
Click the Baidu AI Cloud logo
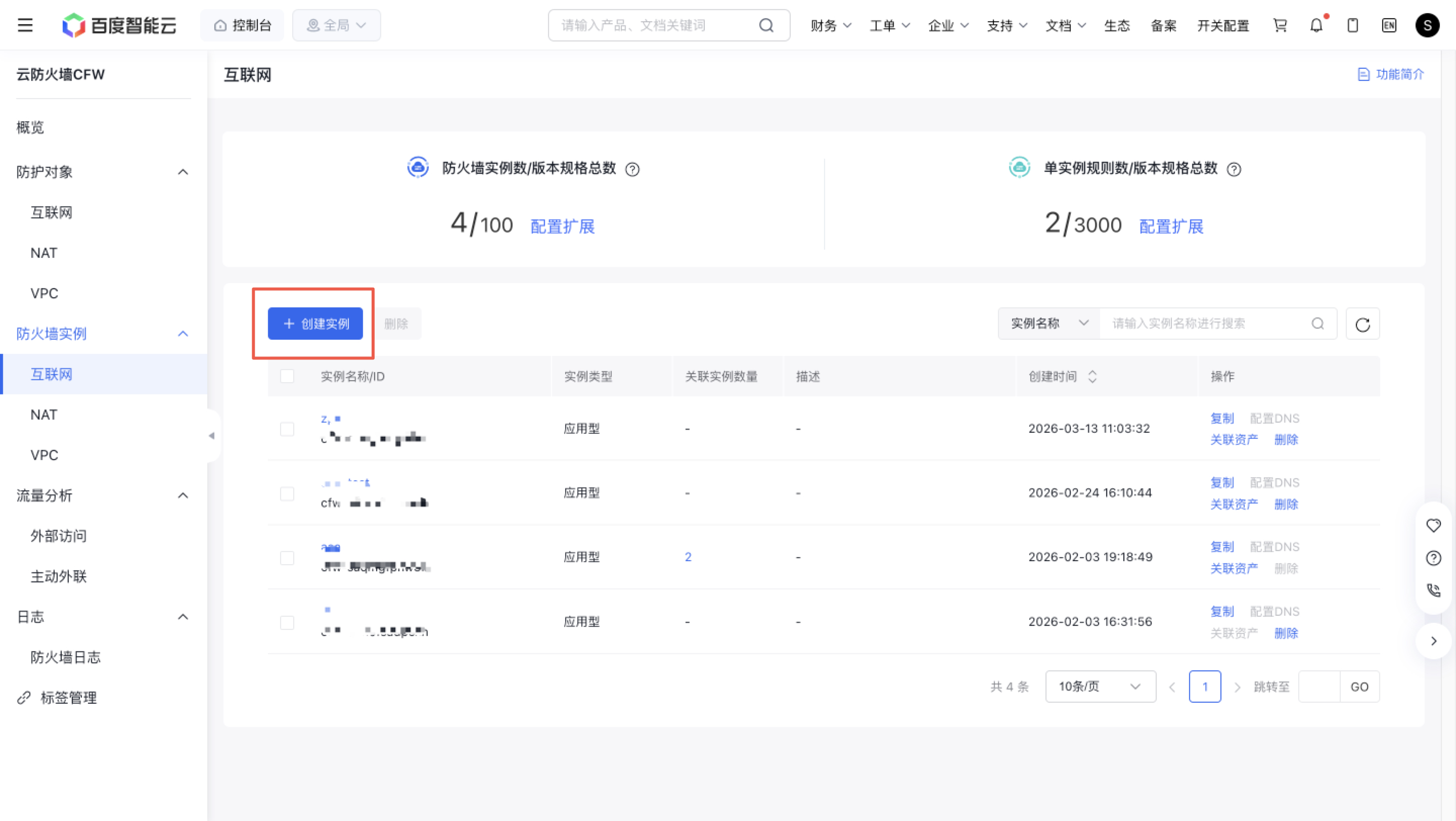[x=119, y=25]
